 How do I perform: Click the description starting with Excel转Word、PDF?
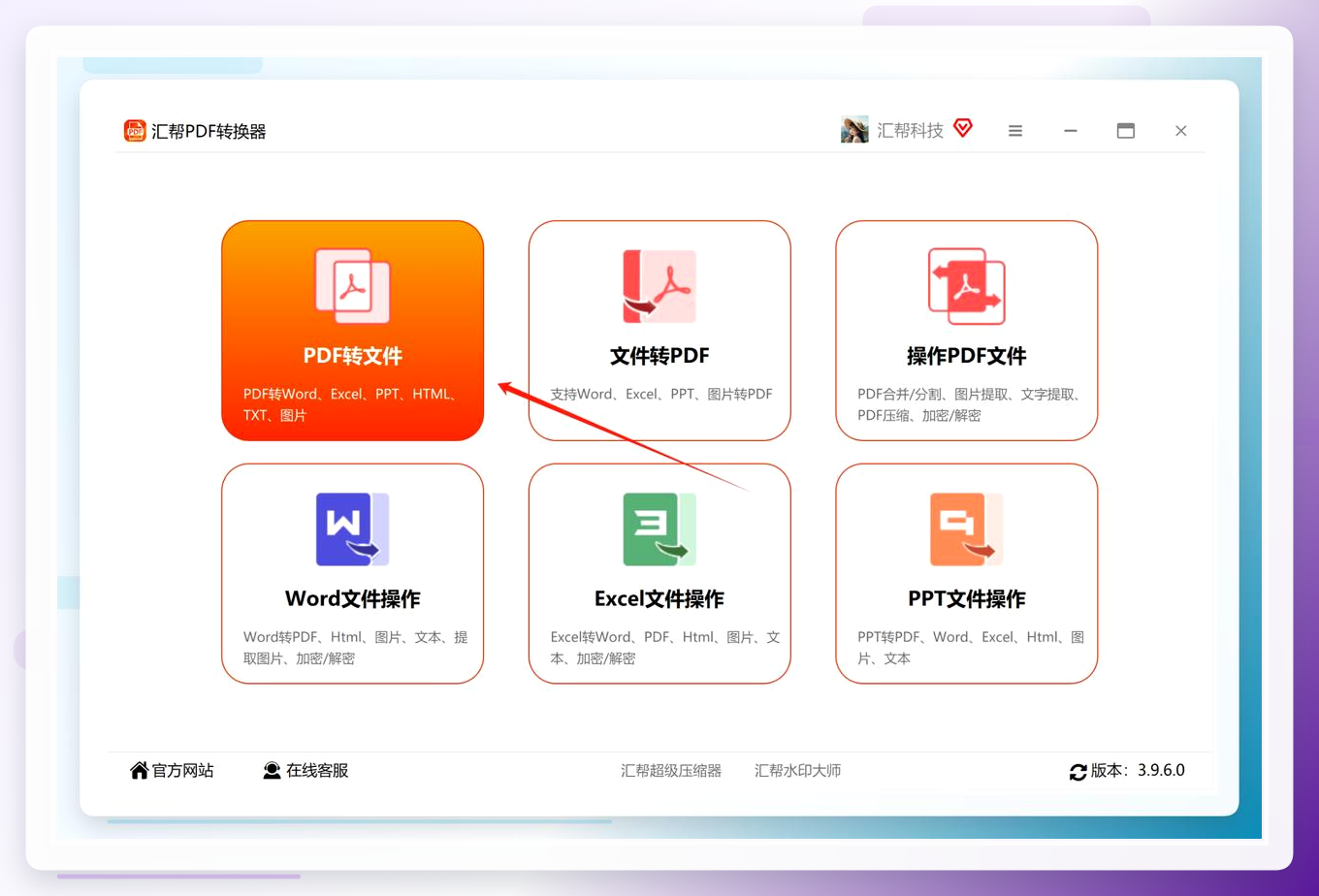(x=665, y=648)
